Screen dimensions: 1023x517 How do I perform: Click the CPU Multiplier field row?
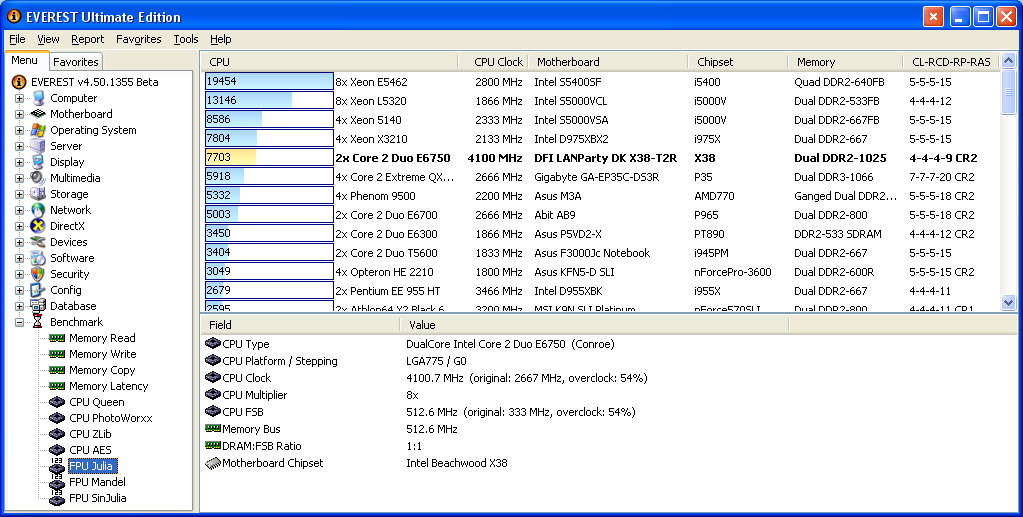[611, 395]
